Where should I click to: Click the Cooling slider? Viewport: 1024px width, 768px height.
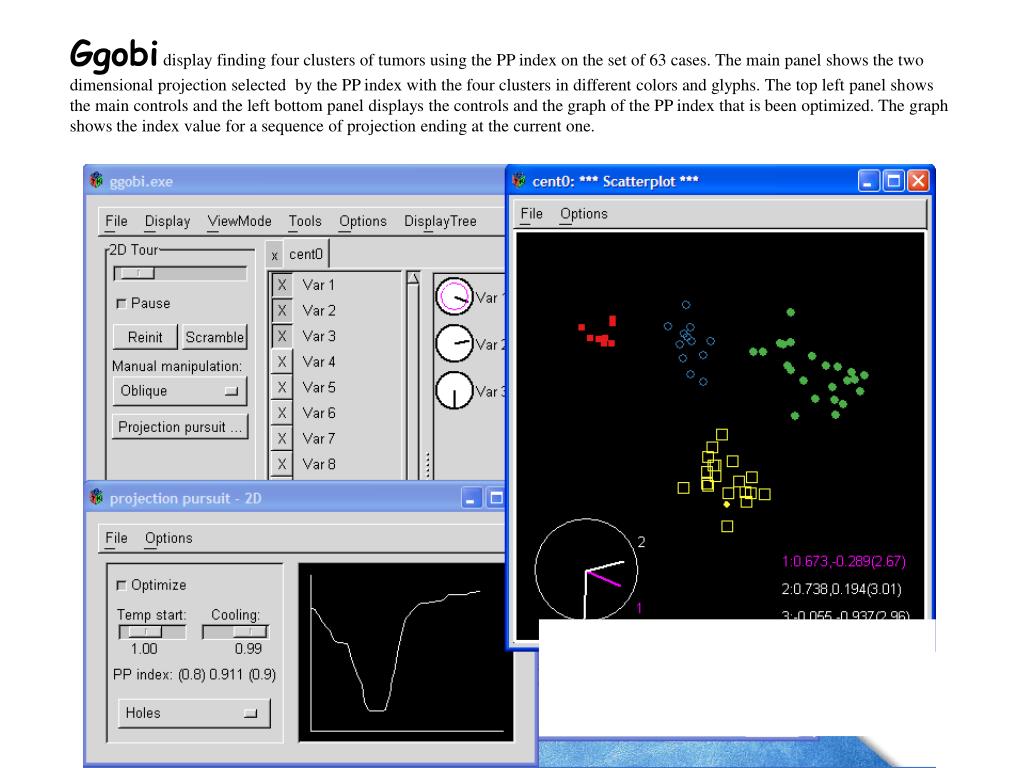(x=235, y=632)
